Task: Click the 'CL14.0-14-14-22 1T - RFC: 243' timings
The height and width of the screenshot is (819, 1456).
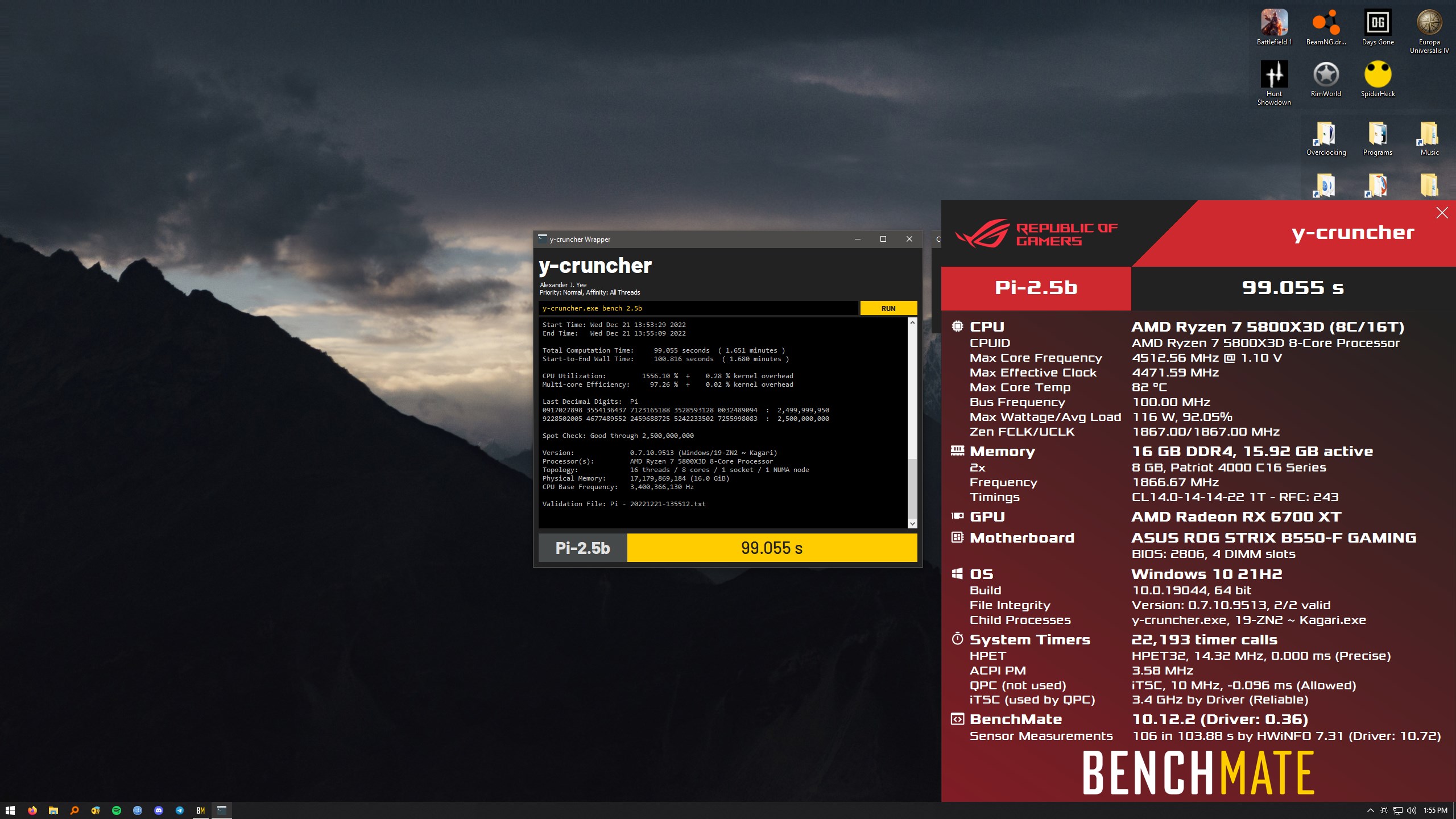Action: 1235,497
